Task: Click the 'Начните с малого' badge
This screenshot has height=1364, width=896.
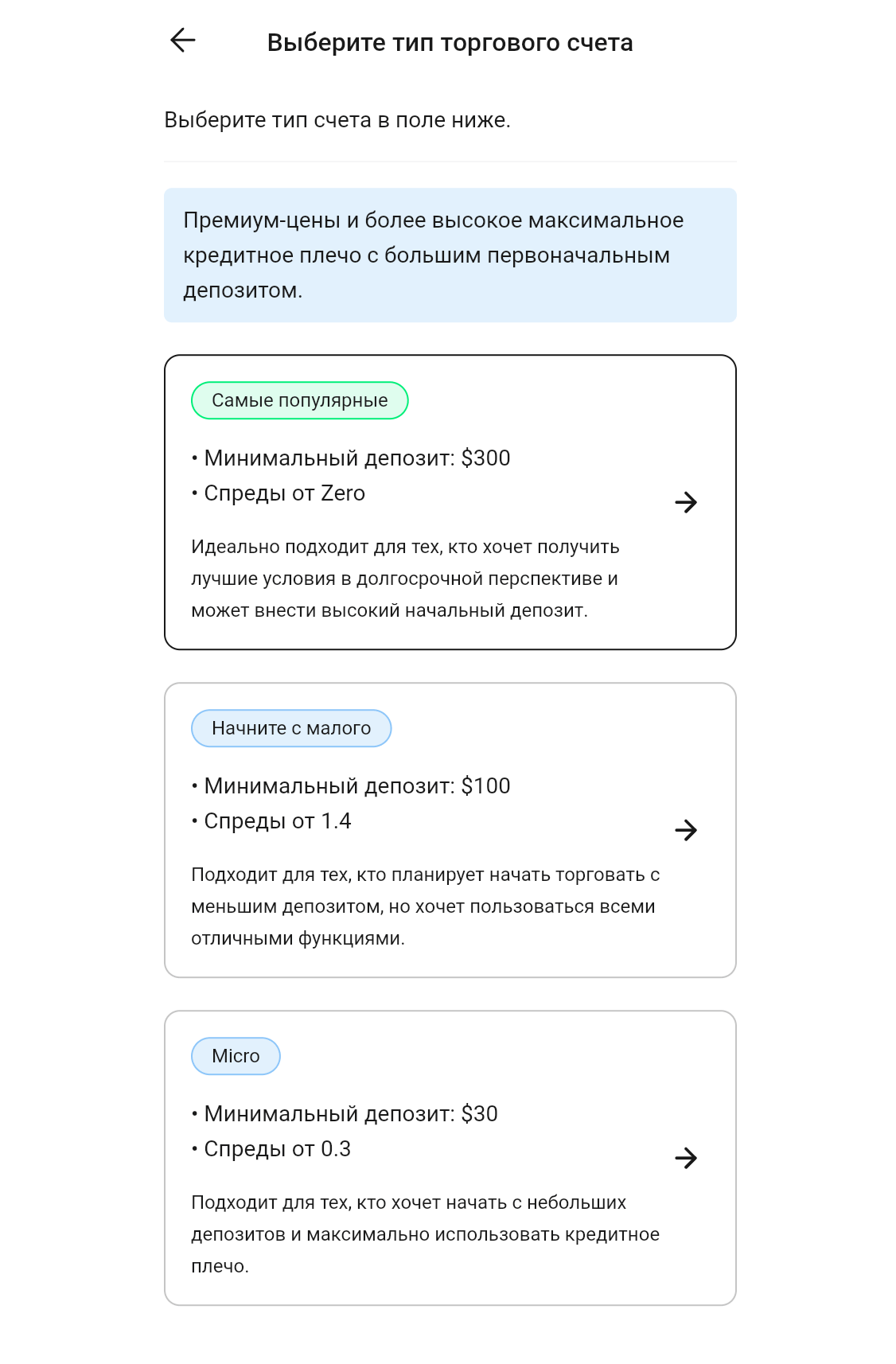Action: [290, 728]
